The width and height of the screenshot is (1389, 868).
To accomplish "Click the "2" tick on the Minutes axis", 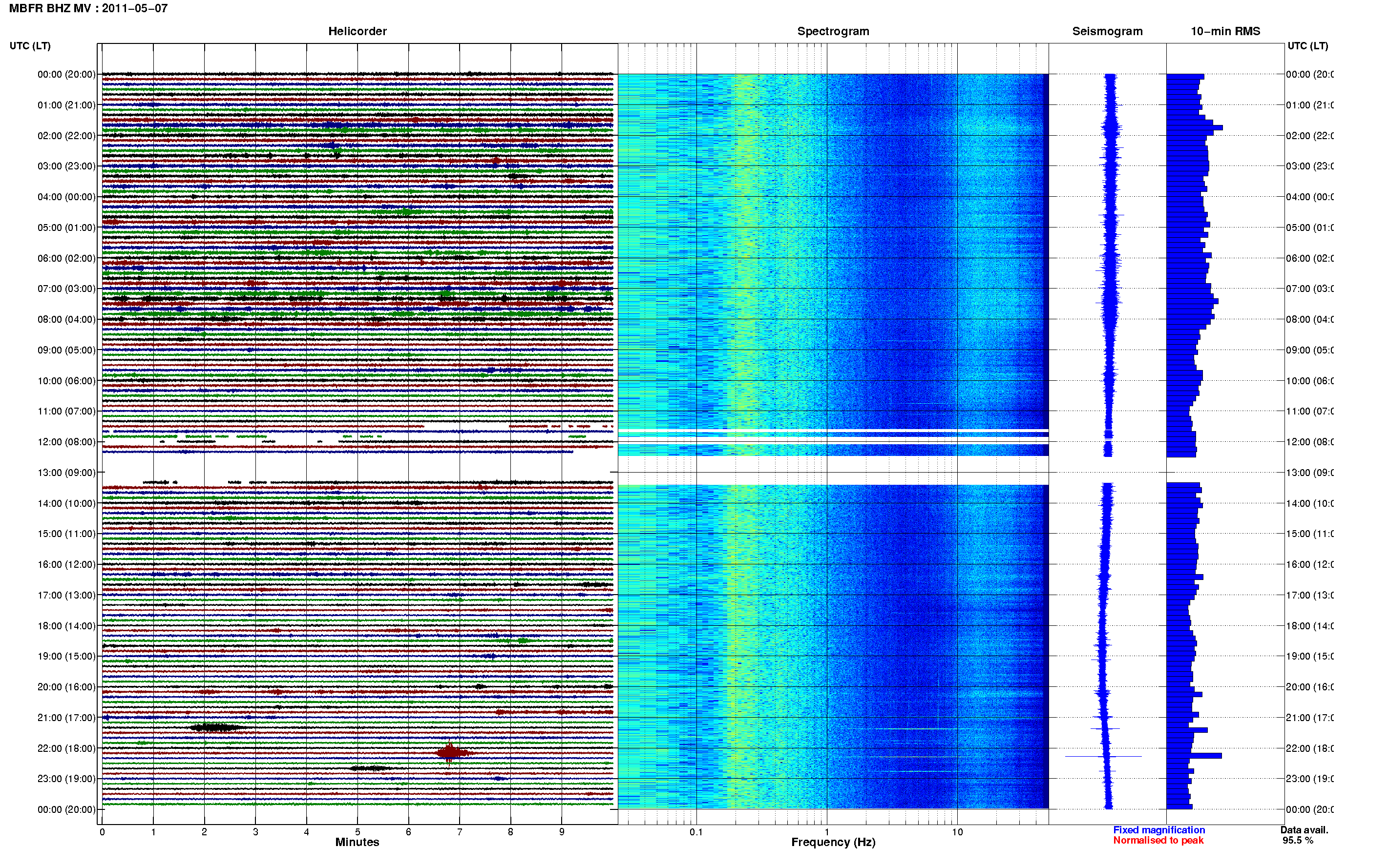I will coord(205,832).
